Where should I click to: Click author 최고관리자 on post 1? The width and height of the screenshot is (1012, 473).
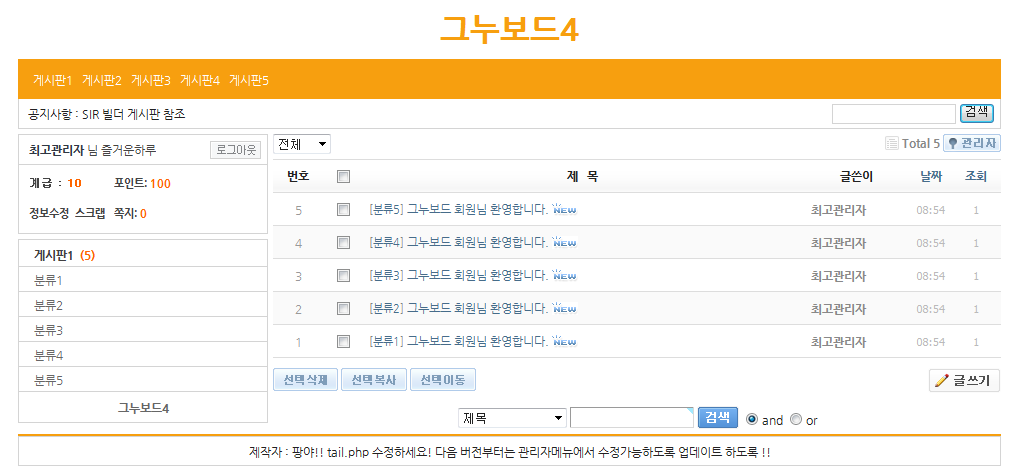[x=838, y=341]
